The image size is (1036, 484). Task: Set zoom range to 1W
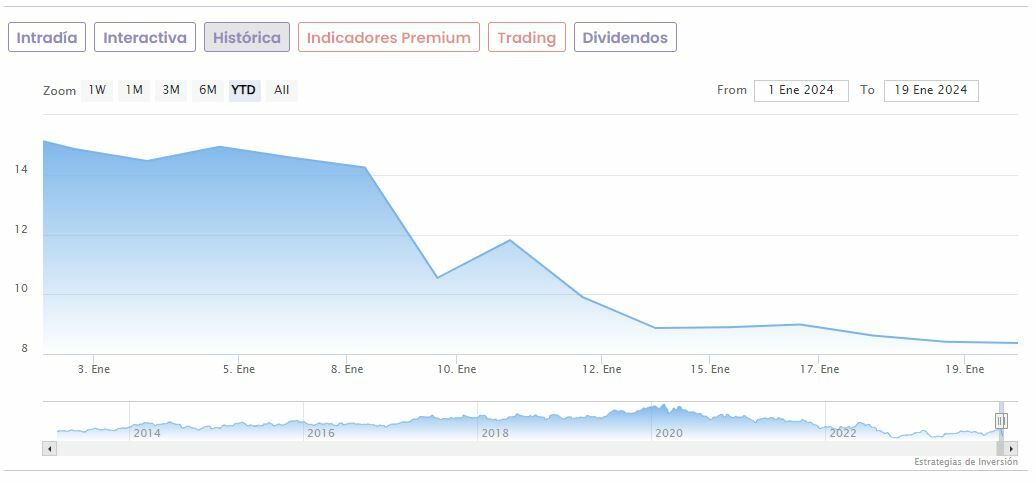pos(97,90)
